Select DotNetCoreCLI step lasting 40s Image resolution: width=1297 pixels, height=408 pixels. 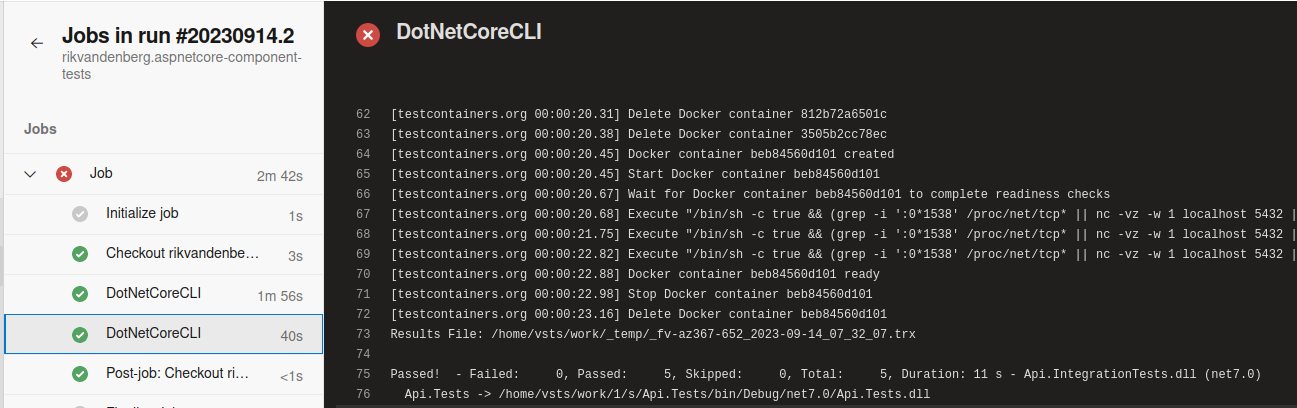tap(163, 334)
